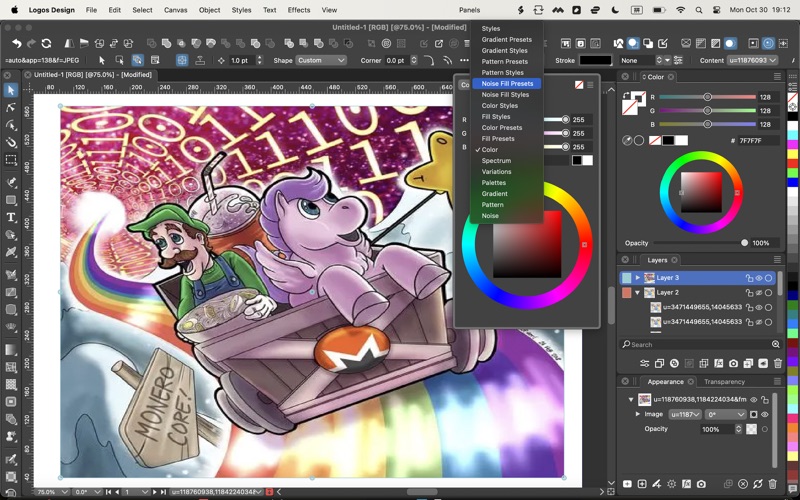This screenshot has width=800, height=500.
Task: Click target circle of Layer 2
Action: (x=768, y=293)
